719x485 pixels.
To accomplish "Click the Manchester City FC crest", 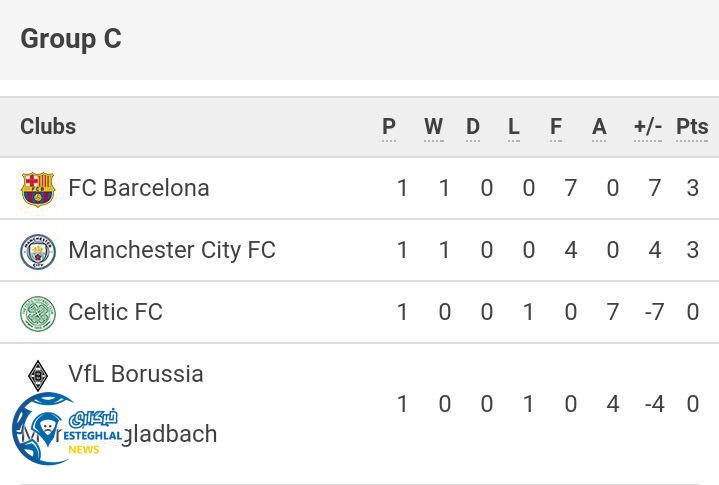I will click(x=38, y=251).
